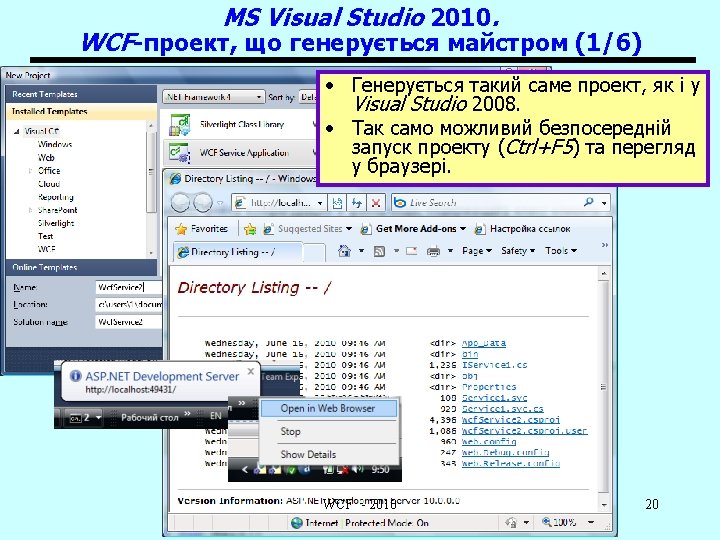Click the read mail icon
This screenshot has height=540, width=720.
(x=411, y=251)
